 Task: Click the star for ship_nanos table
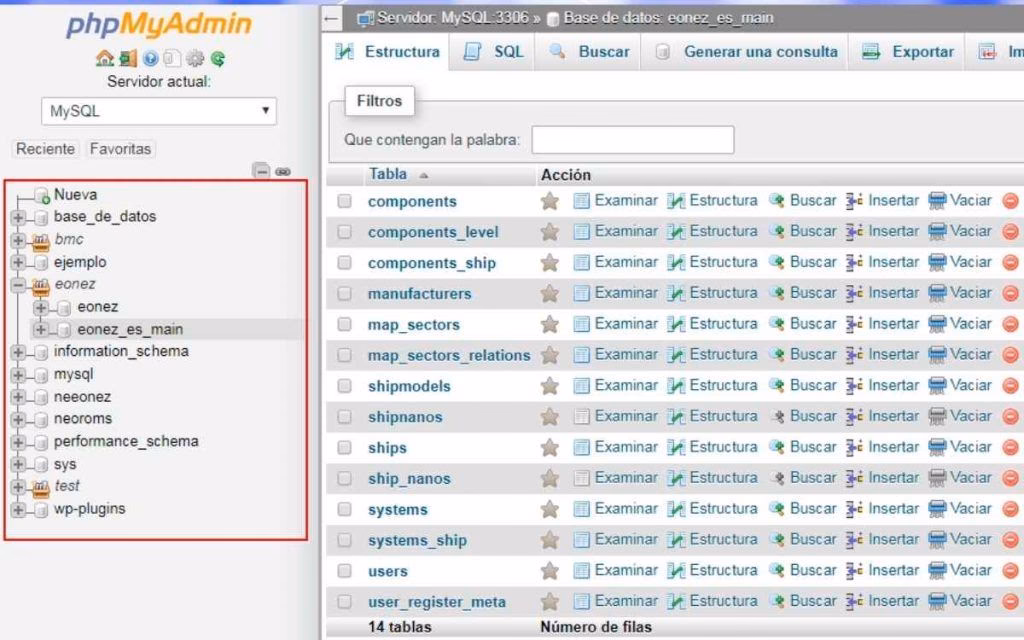550,479
